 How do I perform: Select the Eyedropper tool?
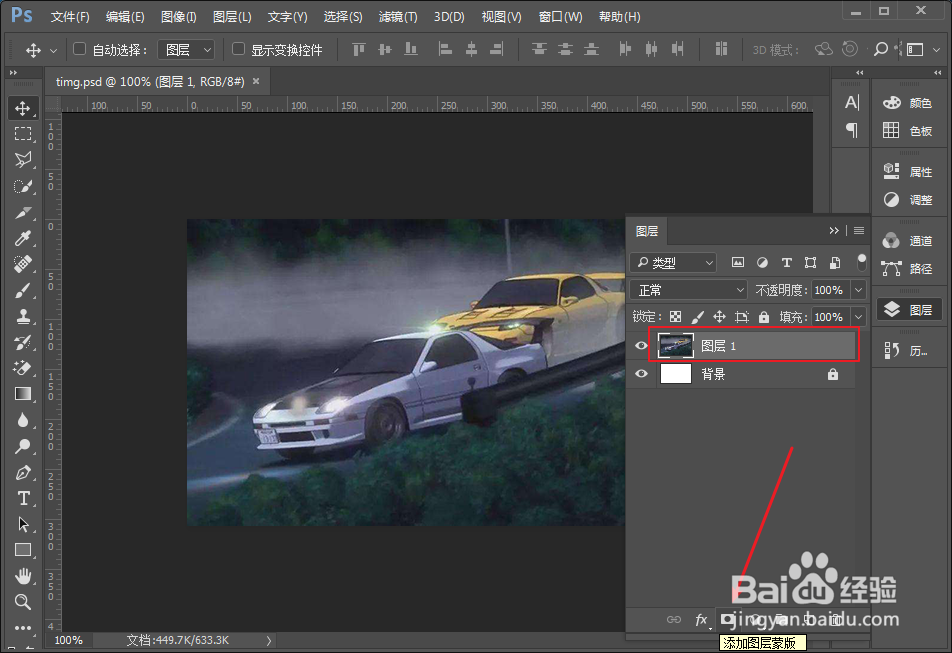(23, 238)
